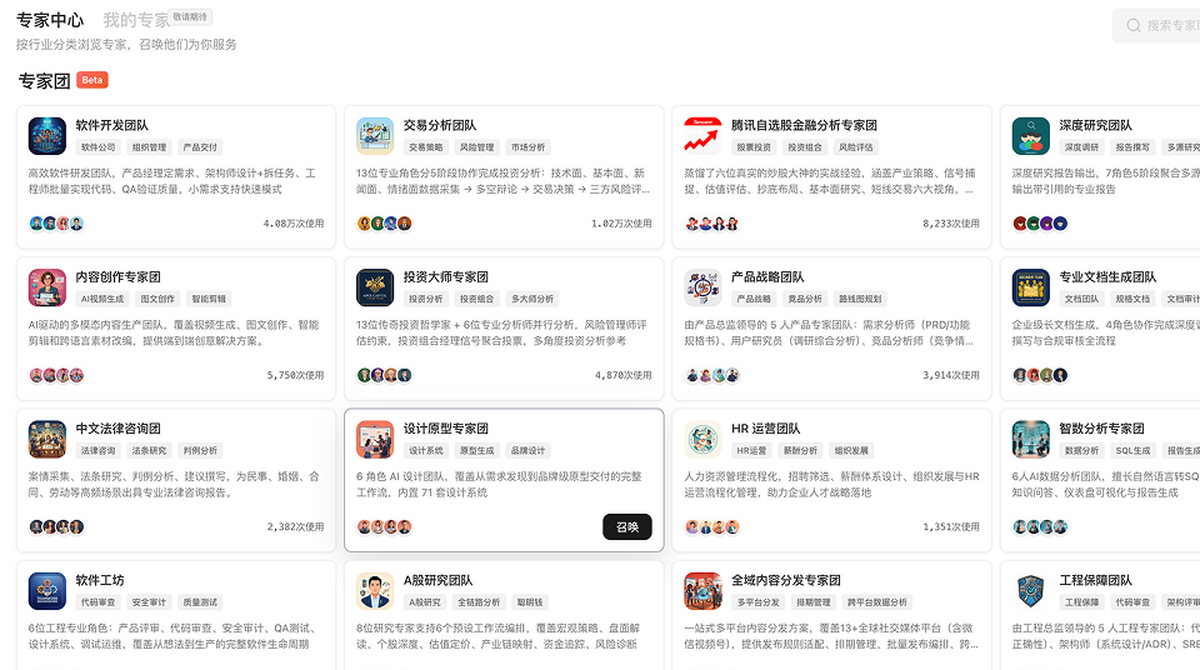Open the 软件开发团队 title link
The height and width of the screenshot is (670, 1200).
(x=112, y=126)
